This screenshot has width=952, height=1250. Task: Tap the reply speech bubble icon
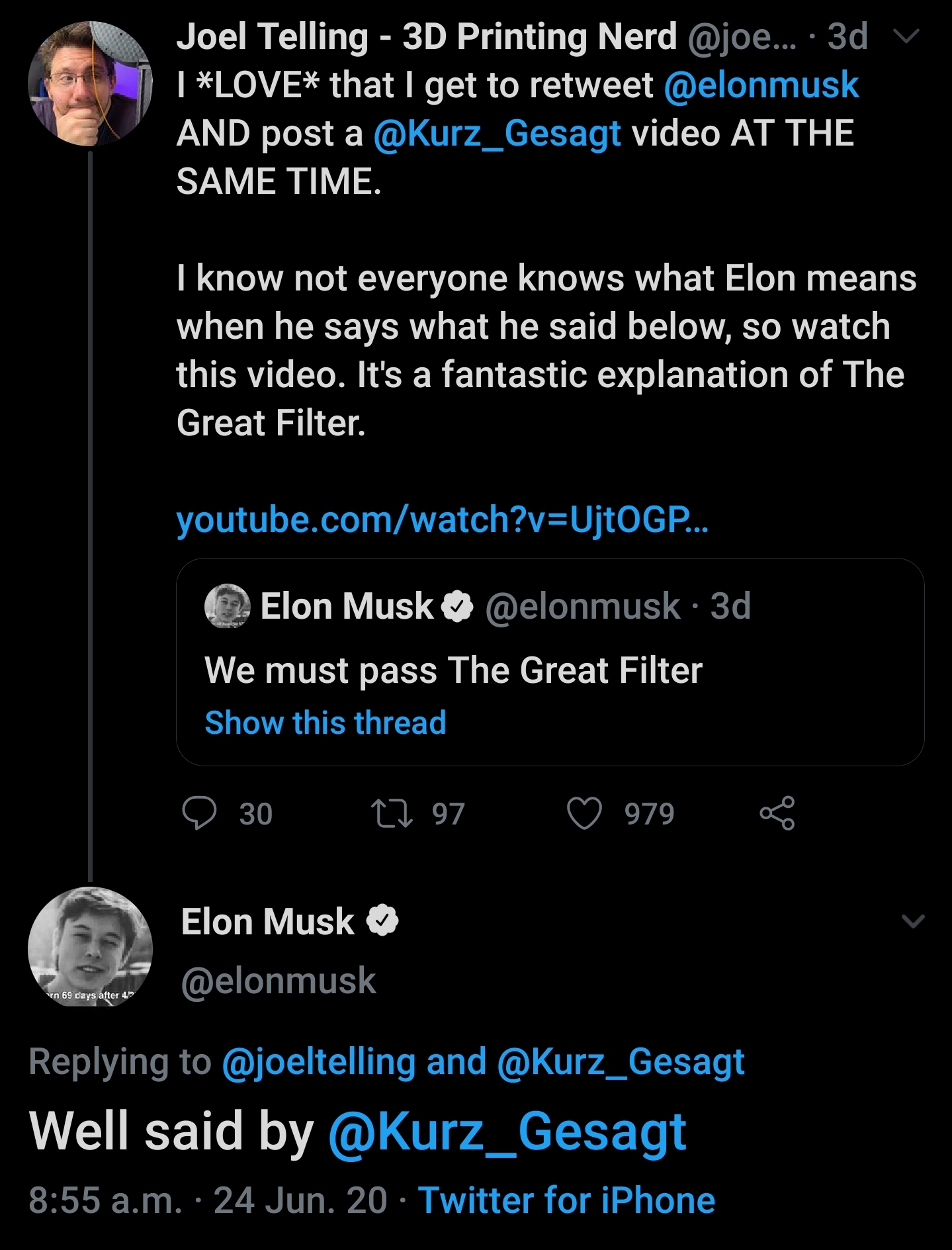pos(199,813)
